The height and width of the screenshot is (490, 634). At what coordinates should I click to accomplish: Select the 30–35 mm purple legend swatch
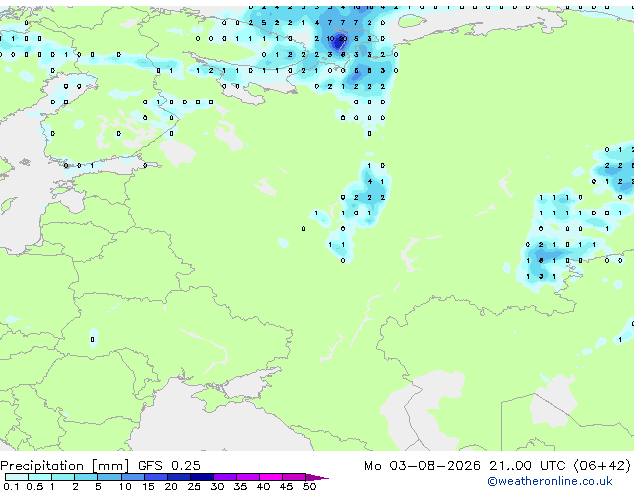tap(225, 477)
